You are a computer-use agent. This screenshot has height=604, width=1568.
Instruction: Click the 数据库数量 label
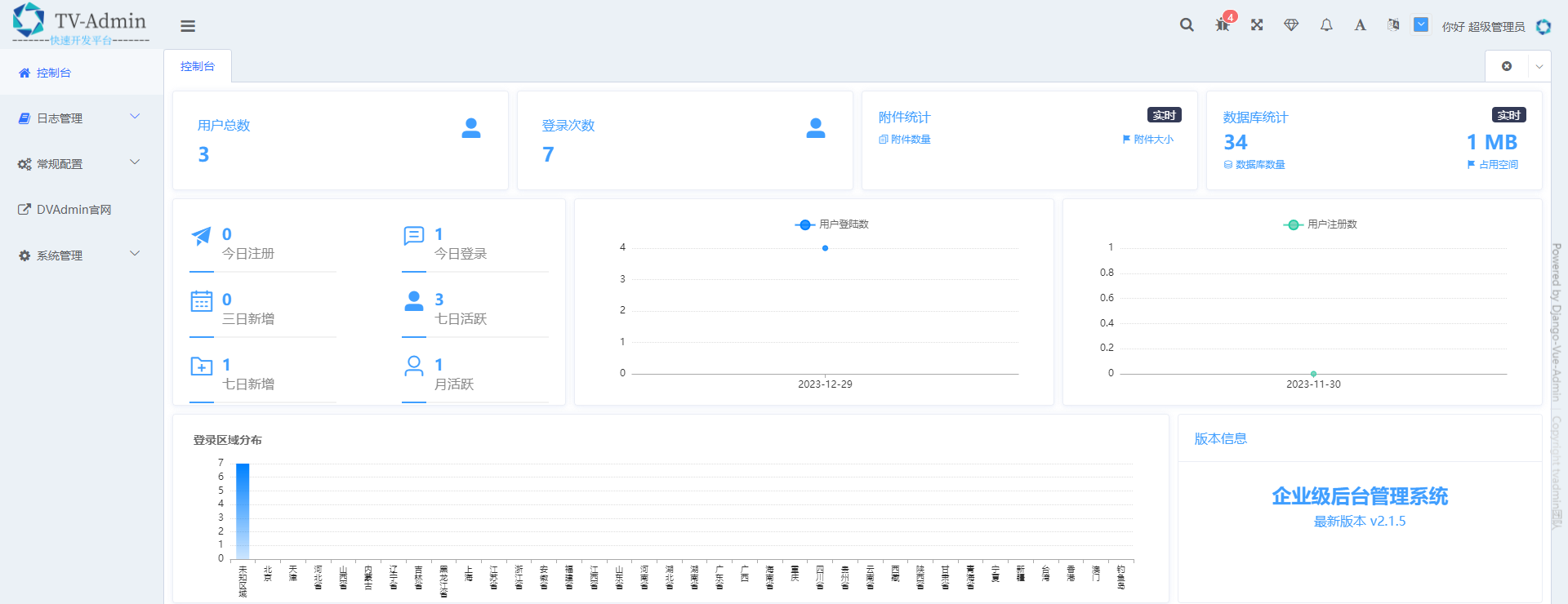click(x=1254, y=165)
